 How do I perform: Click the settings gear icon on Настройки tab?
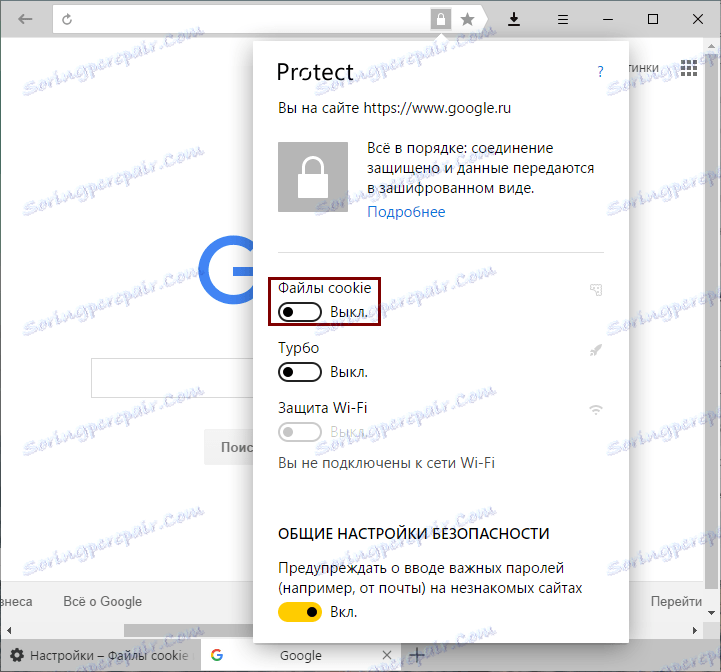click(17, 655)
